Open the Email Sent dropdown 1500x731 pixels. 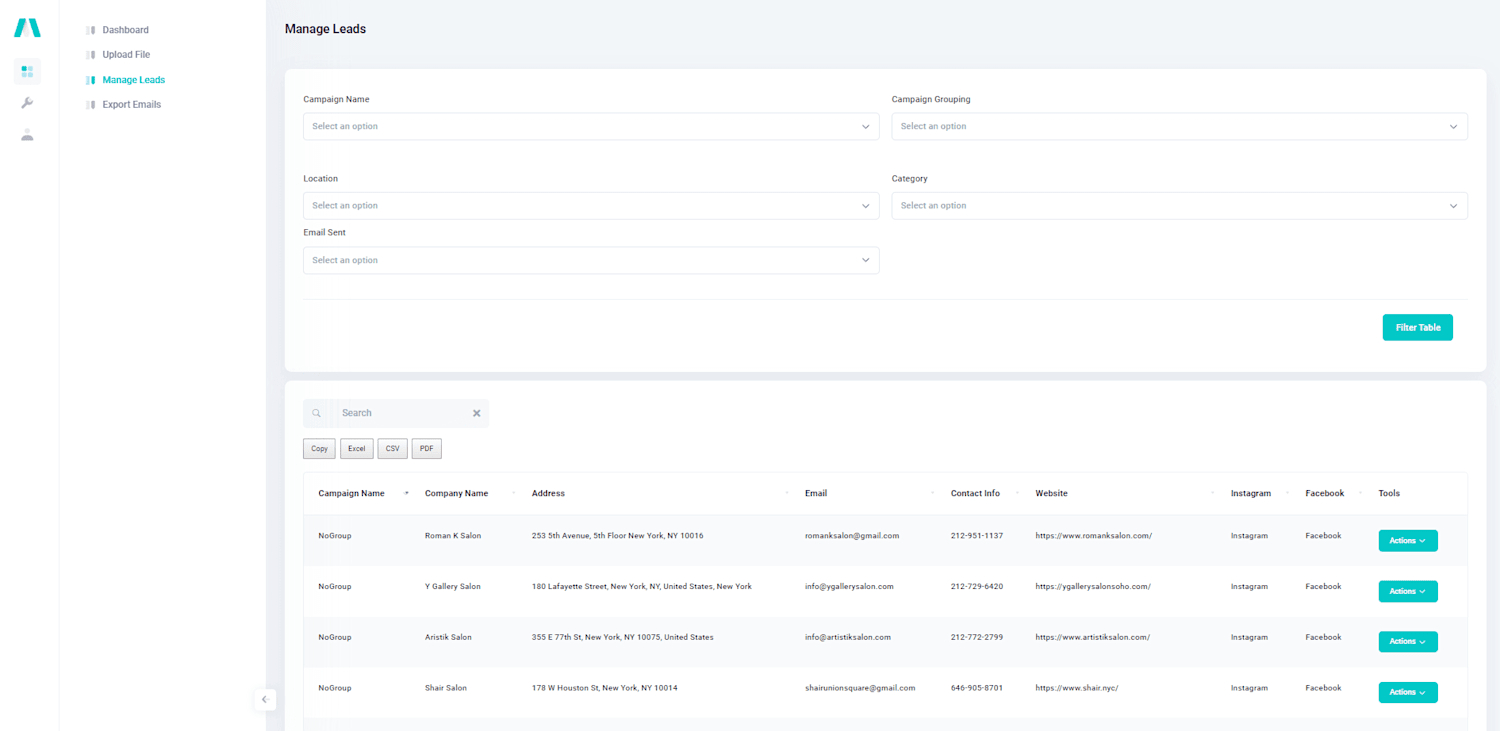(591, 260)
